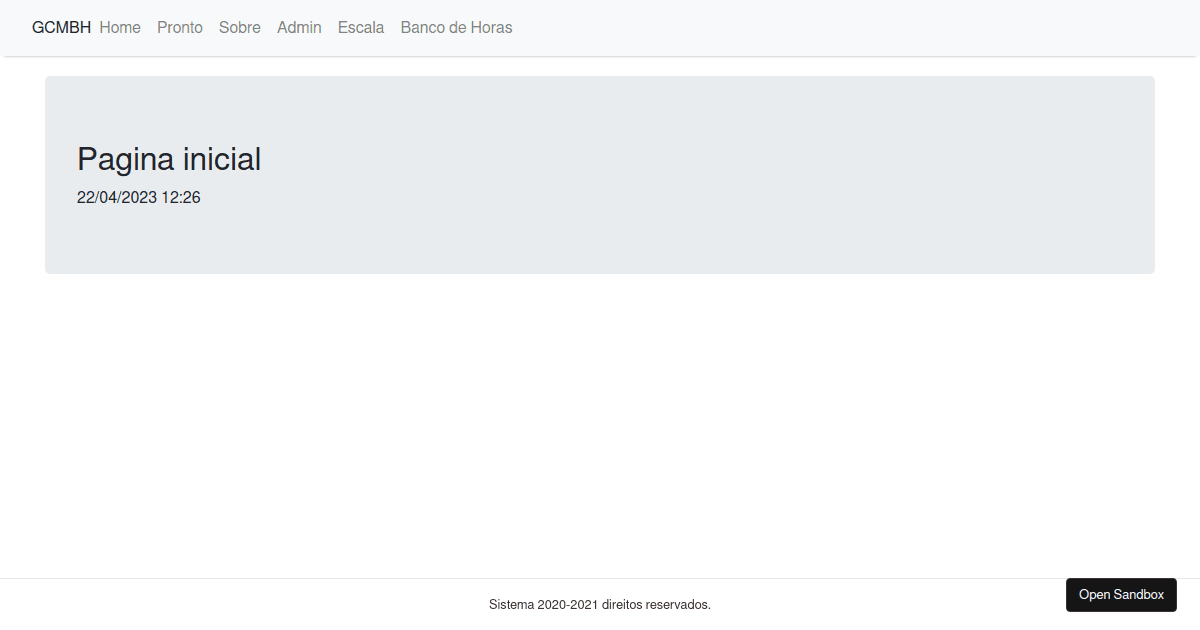
Task: Click Admin in the top menu
Action: click(x=299, y=27)
